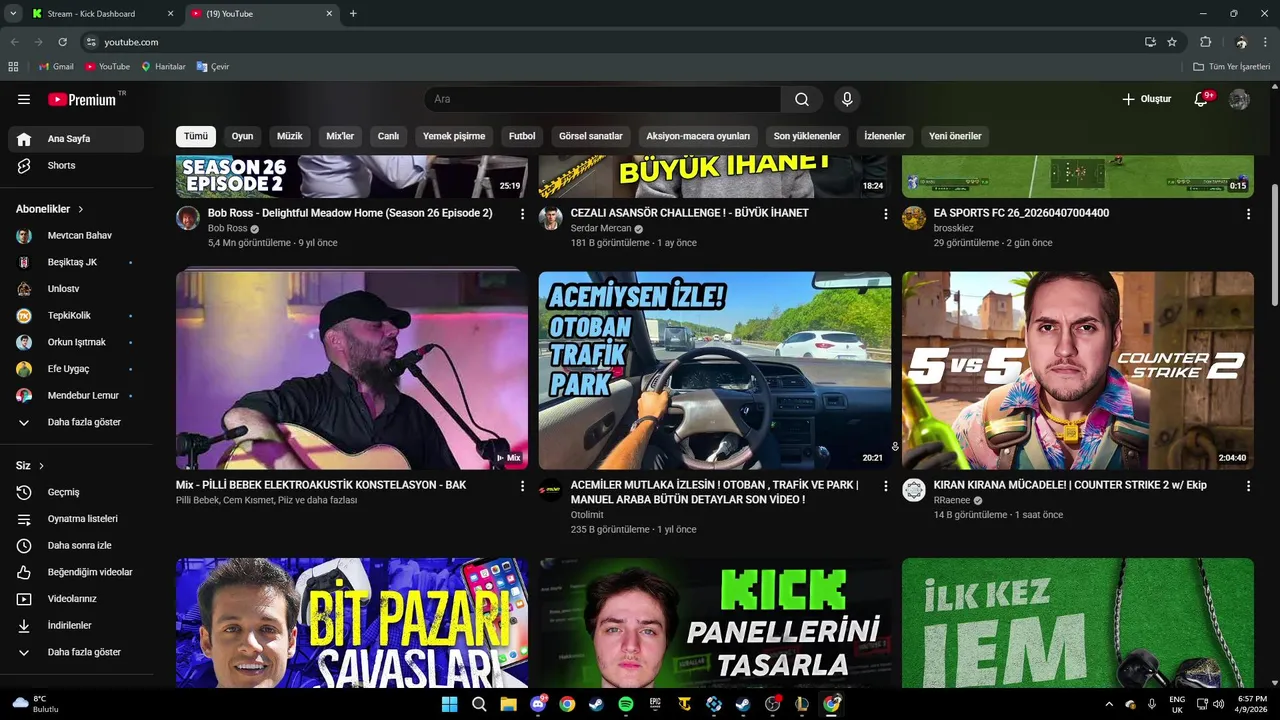Select the Mix'ler filter chip

[x=340, y=136]
